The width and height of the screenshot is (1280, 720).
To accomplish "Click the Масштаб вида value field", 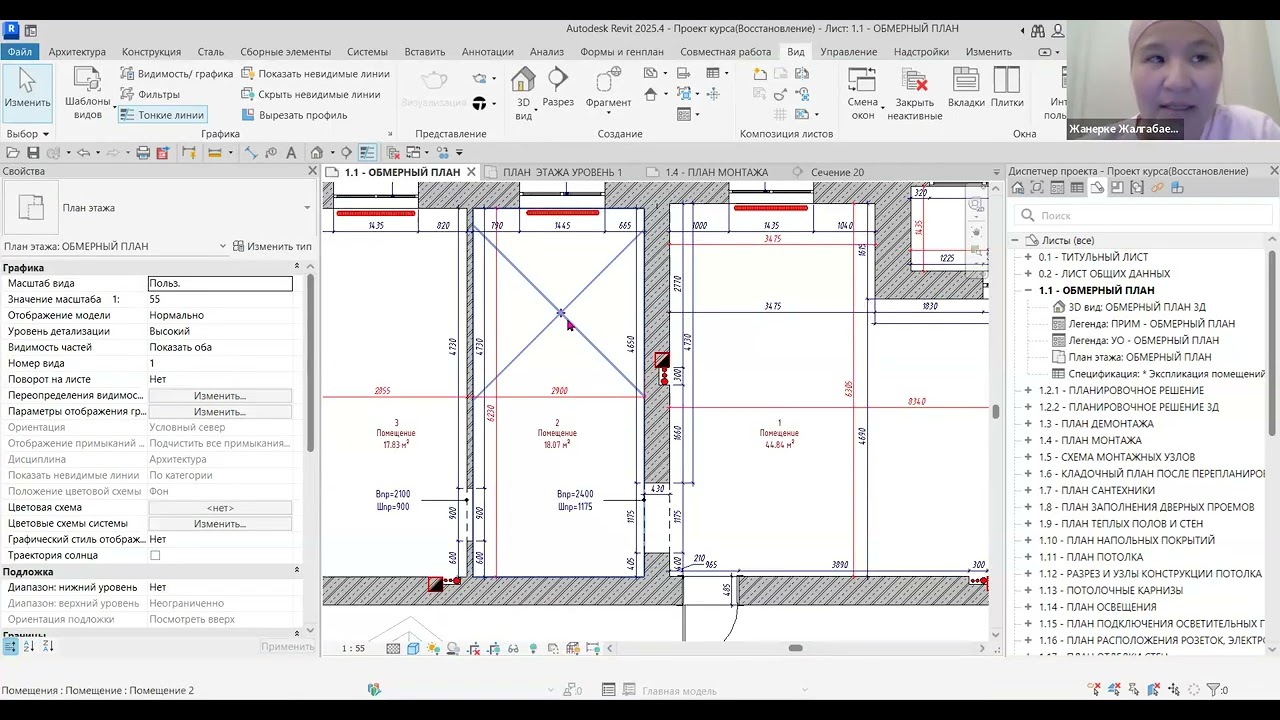I will [220, 283].
